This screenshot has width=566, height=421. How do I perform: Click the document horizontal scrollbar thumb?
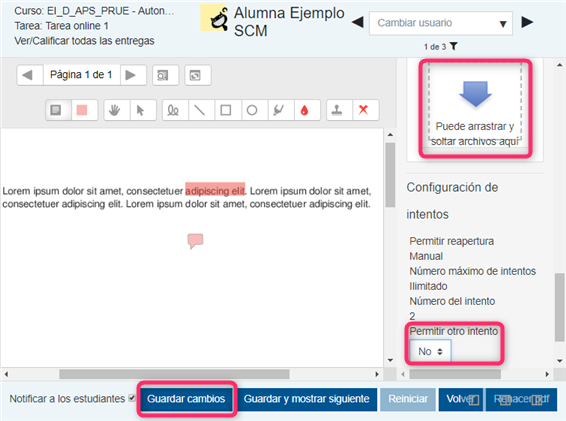[x=174, y=374]
